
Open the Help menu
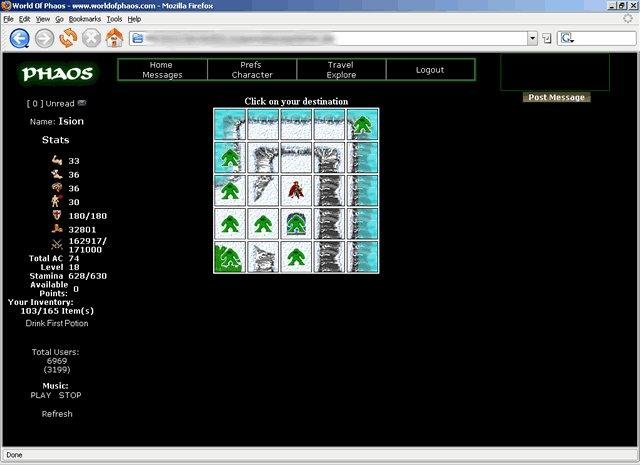pos(134,19)
